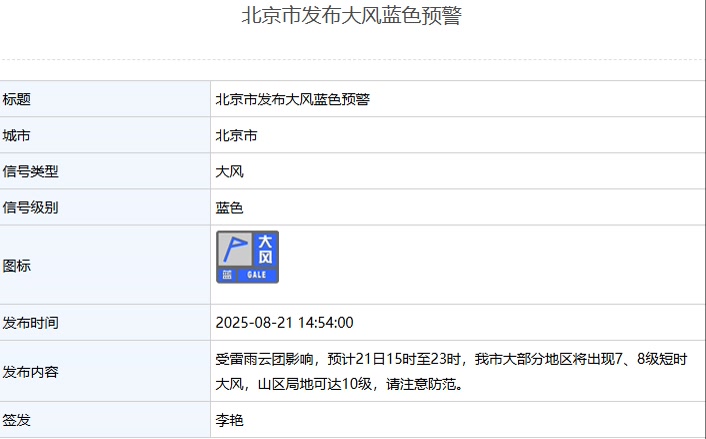Click the signal level value 蓝色

pos(230,208)
